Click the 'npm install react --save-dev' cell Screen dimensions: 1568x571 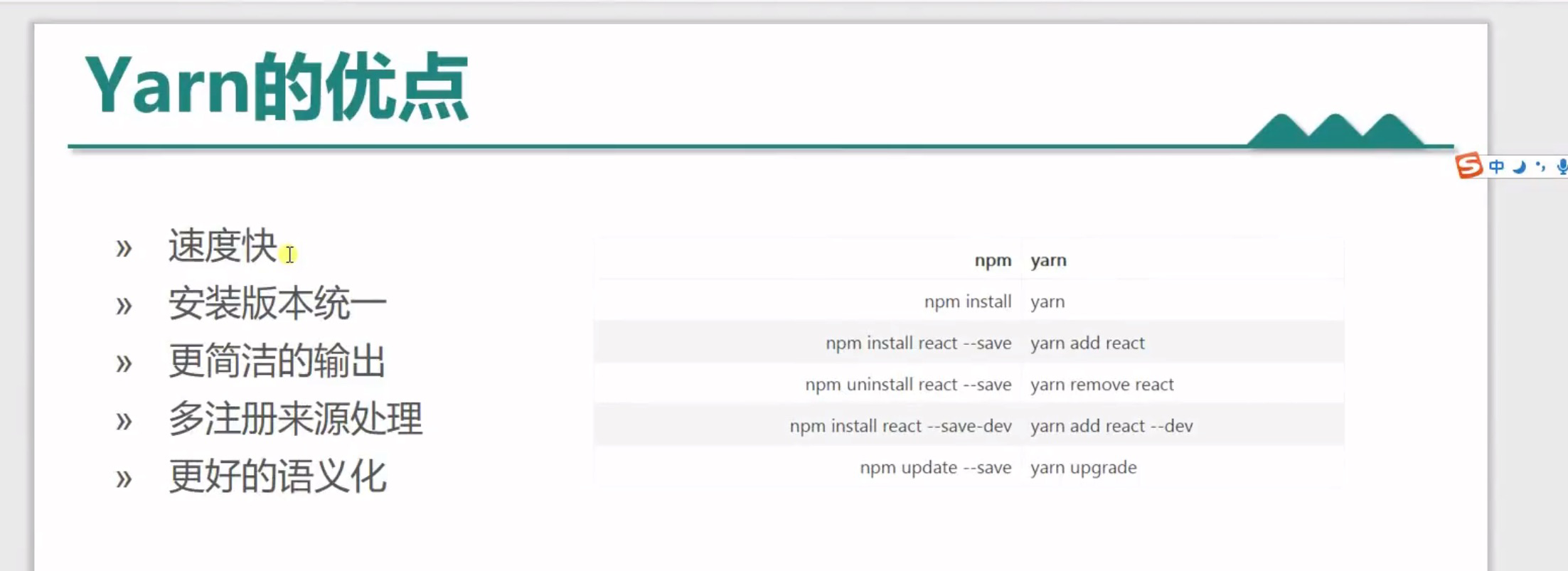pyautogui.click(x=900, y=426)
